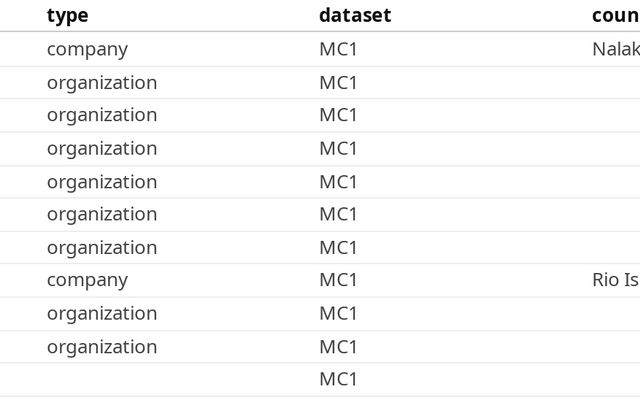Image resolution: width=640 pixels, height=400 pixels.
Task: Sort by the "dataset" column header
Action: 355,15
